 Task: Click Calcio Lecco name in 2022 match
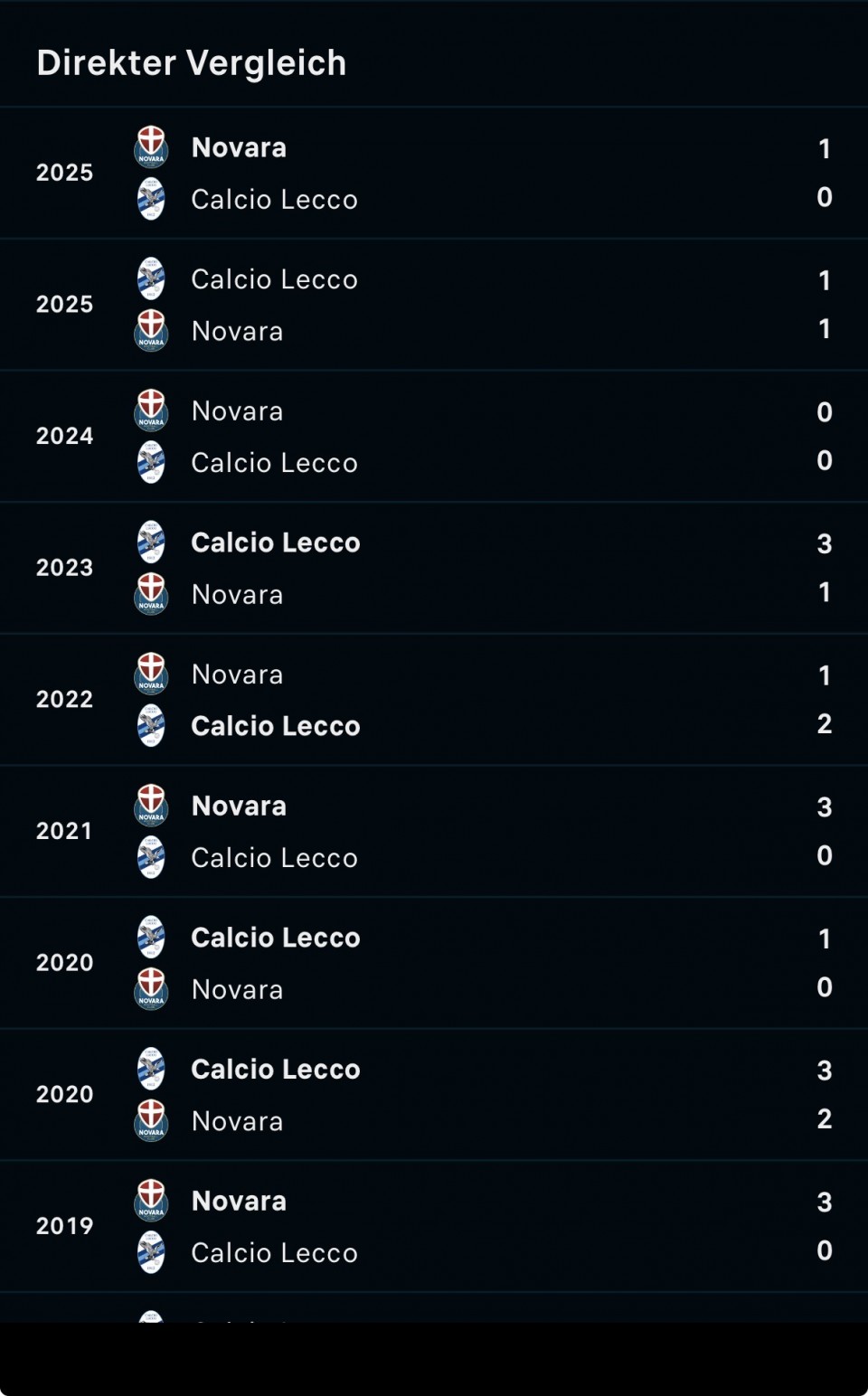click(276, 726)
